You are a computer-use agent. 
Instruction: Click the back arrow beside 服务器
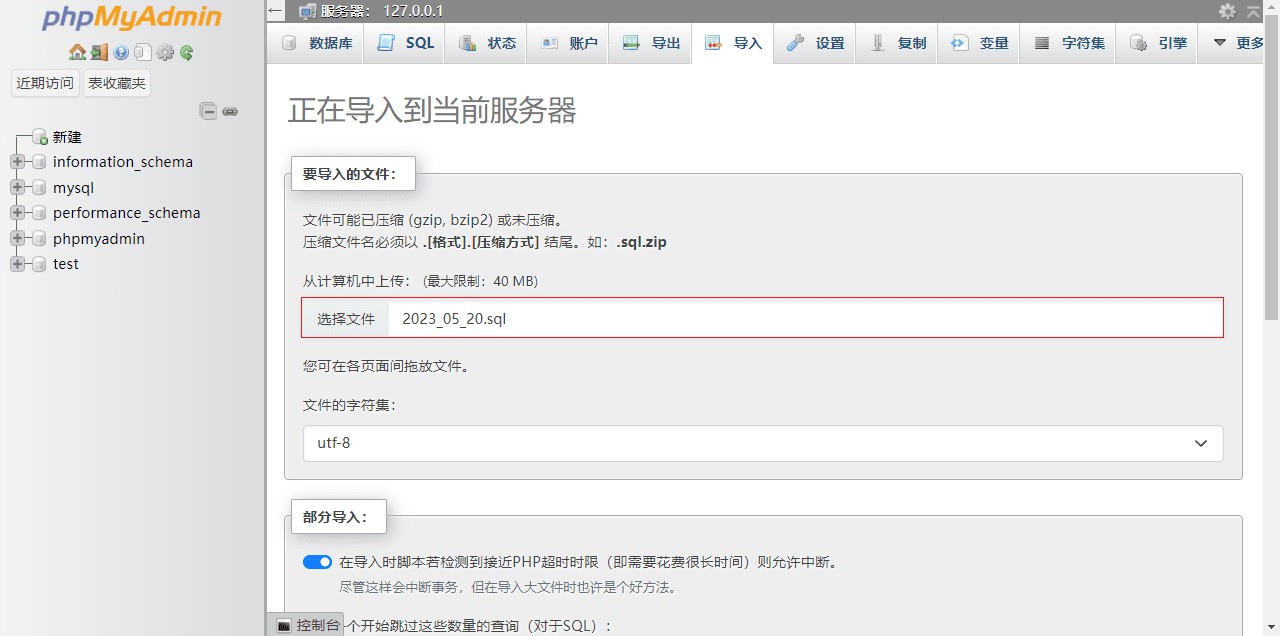coord(276,11)
